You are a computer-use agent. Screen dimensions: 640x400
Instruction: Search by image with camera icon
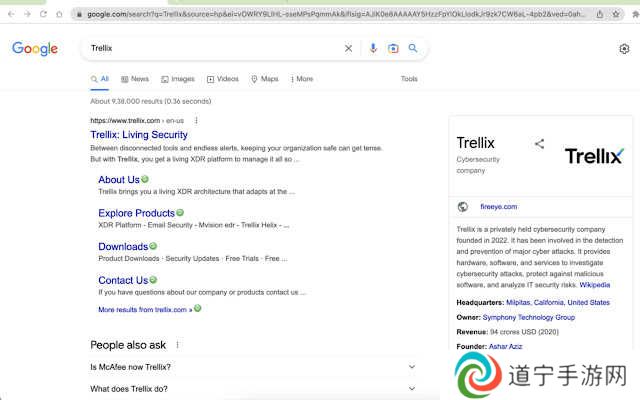click(393, 48)
